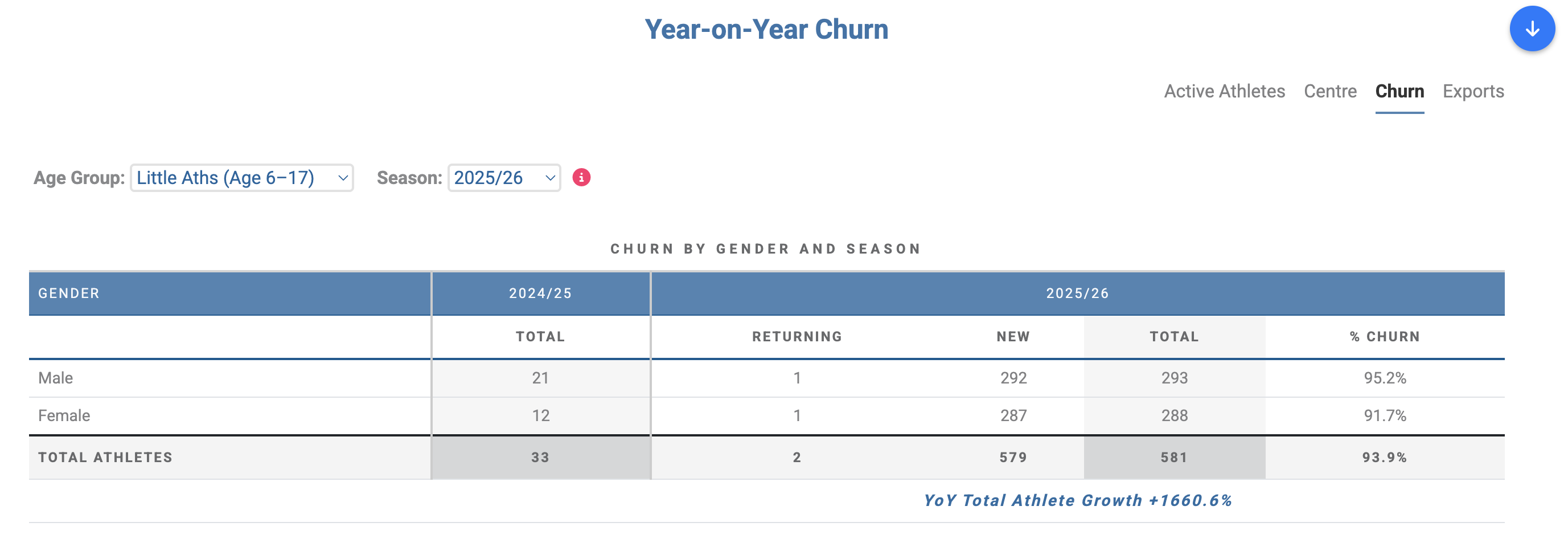Open the Age Group dropdown
The image size is (1568, 555).
(241, 177)
